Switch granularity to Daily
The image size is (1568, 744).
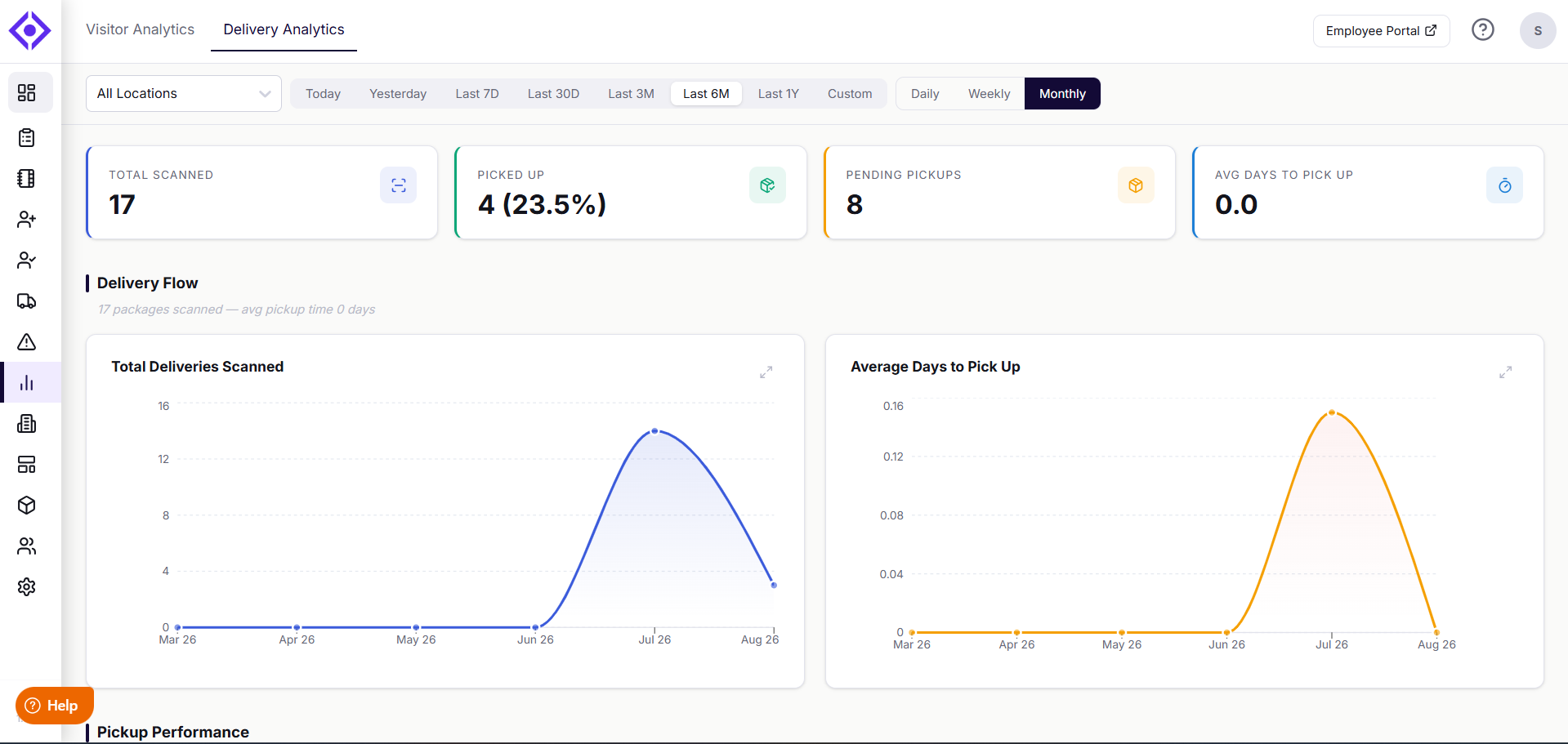pos(925,94)
